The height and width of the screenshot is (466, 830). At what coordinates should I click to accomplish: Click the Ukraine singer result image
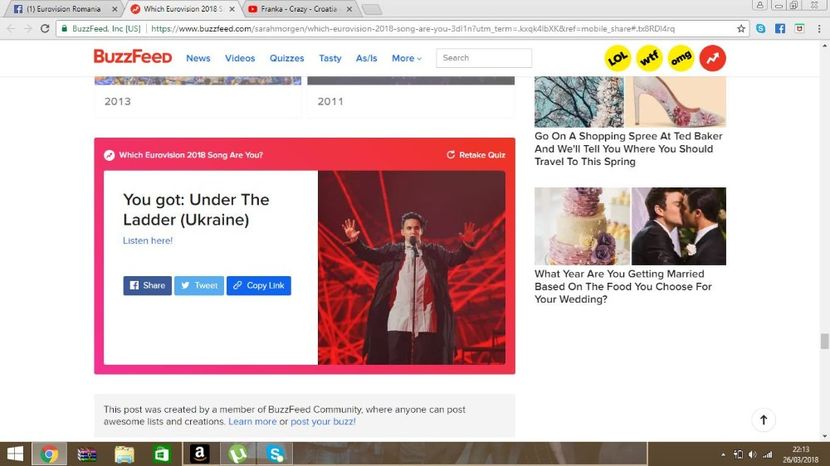[412, 267]
